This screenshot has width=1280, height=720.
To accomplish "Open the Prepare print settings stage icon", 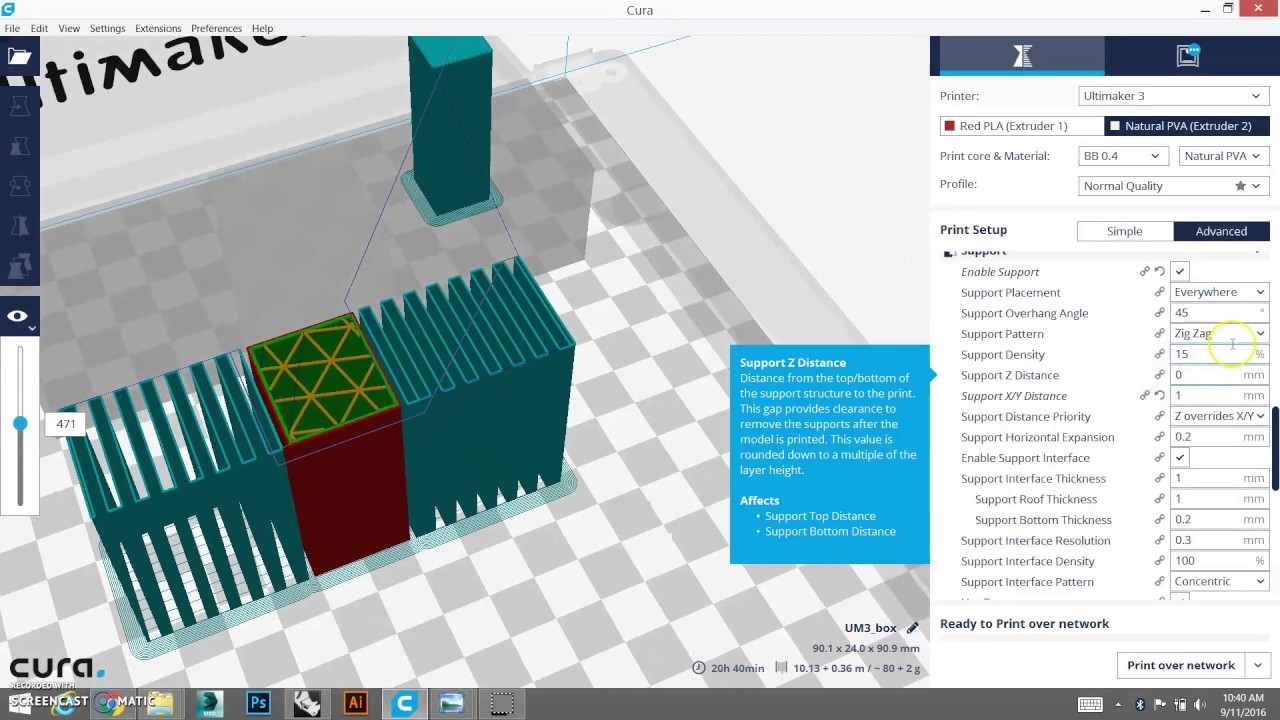I will [1022, 56].
